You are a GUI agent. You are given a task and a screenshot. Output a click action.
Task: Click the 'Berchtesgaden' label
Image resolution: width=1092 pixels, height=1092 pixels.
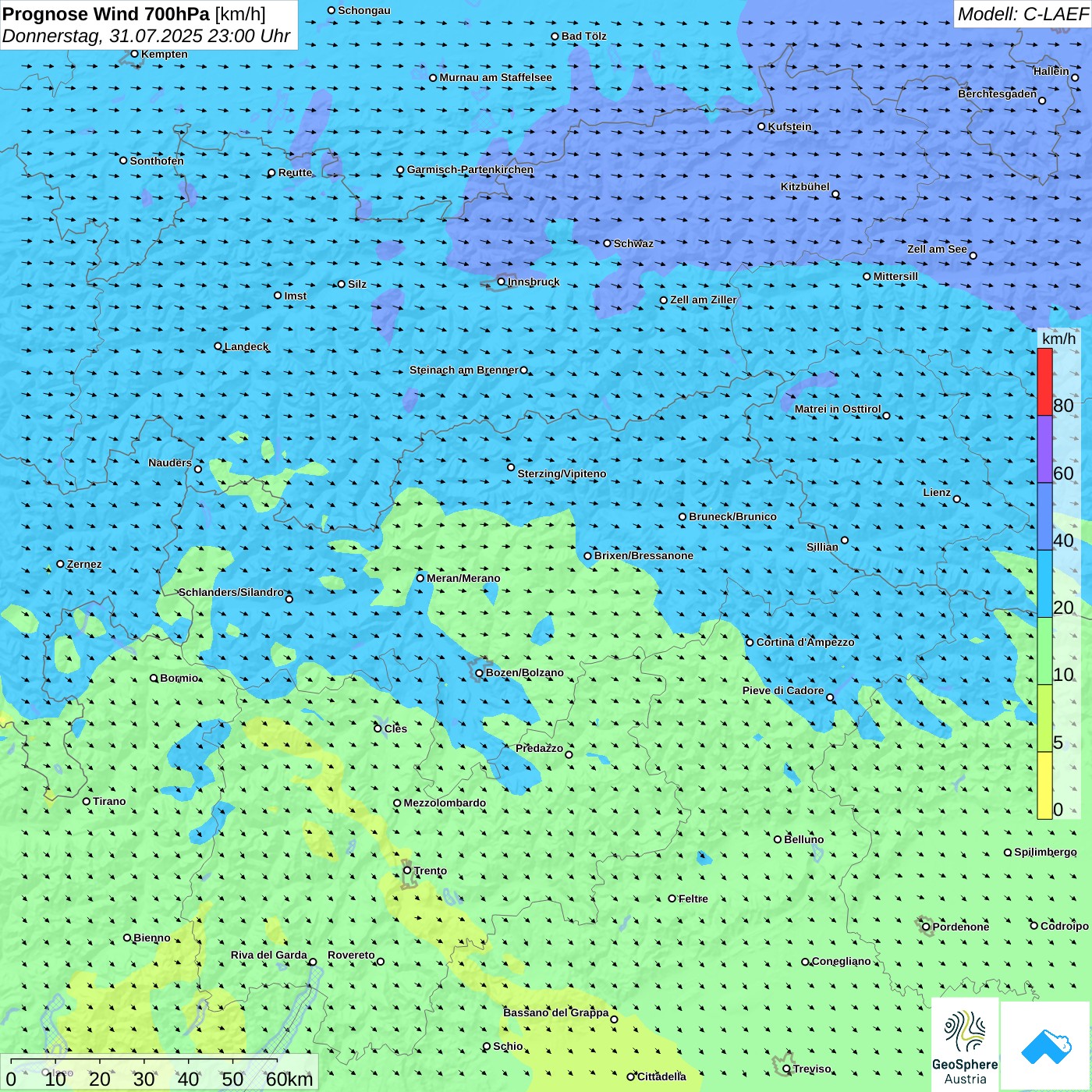998,94
